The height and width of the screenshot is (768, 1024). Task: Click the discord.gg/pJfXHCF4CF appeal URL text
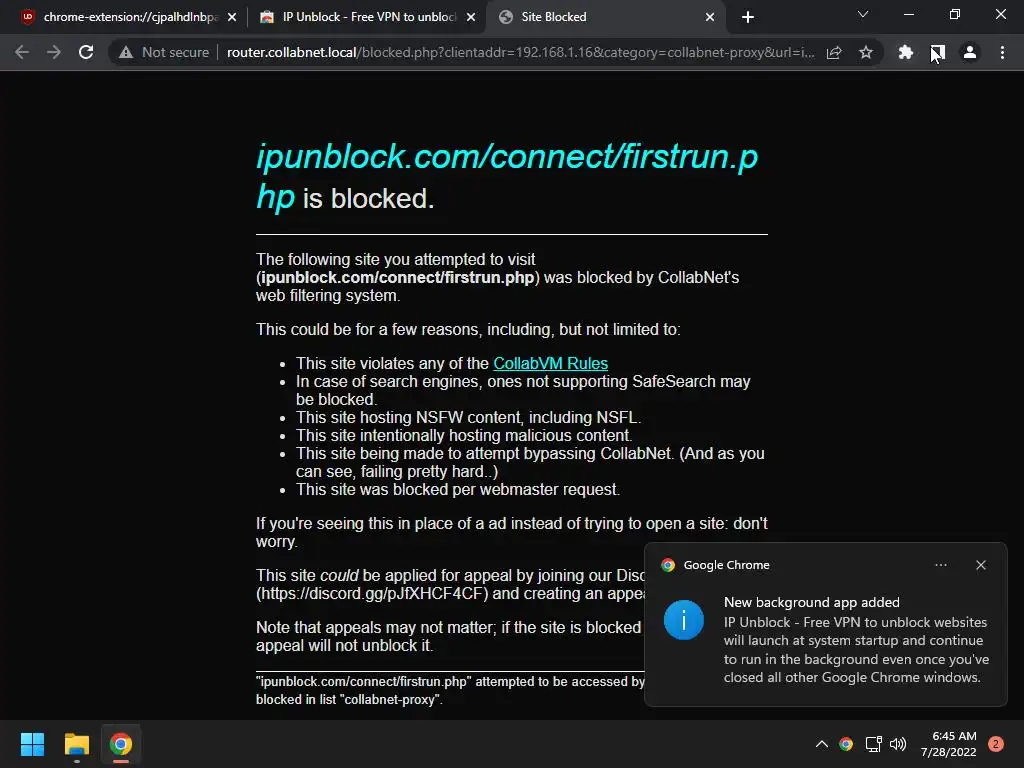tap(372, 593)
